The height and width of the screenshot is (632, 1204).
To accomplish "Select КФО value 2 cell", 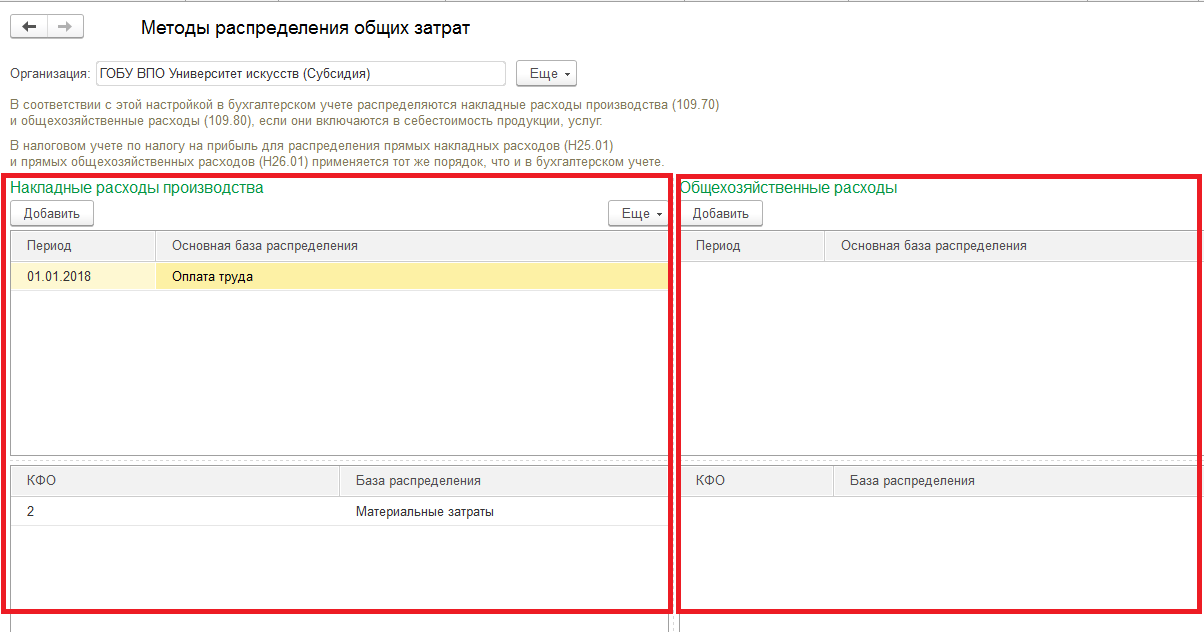I will pyautogui.click(x=176, y=512).
